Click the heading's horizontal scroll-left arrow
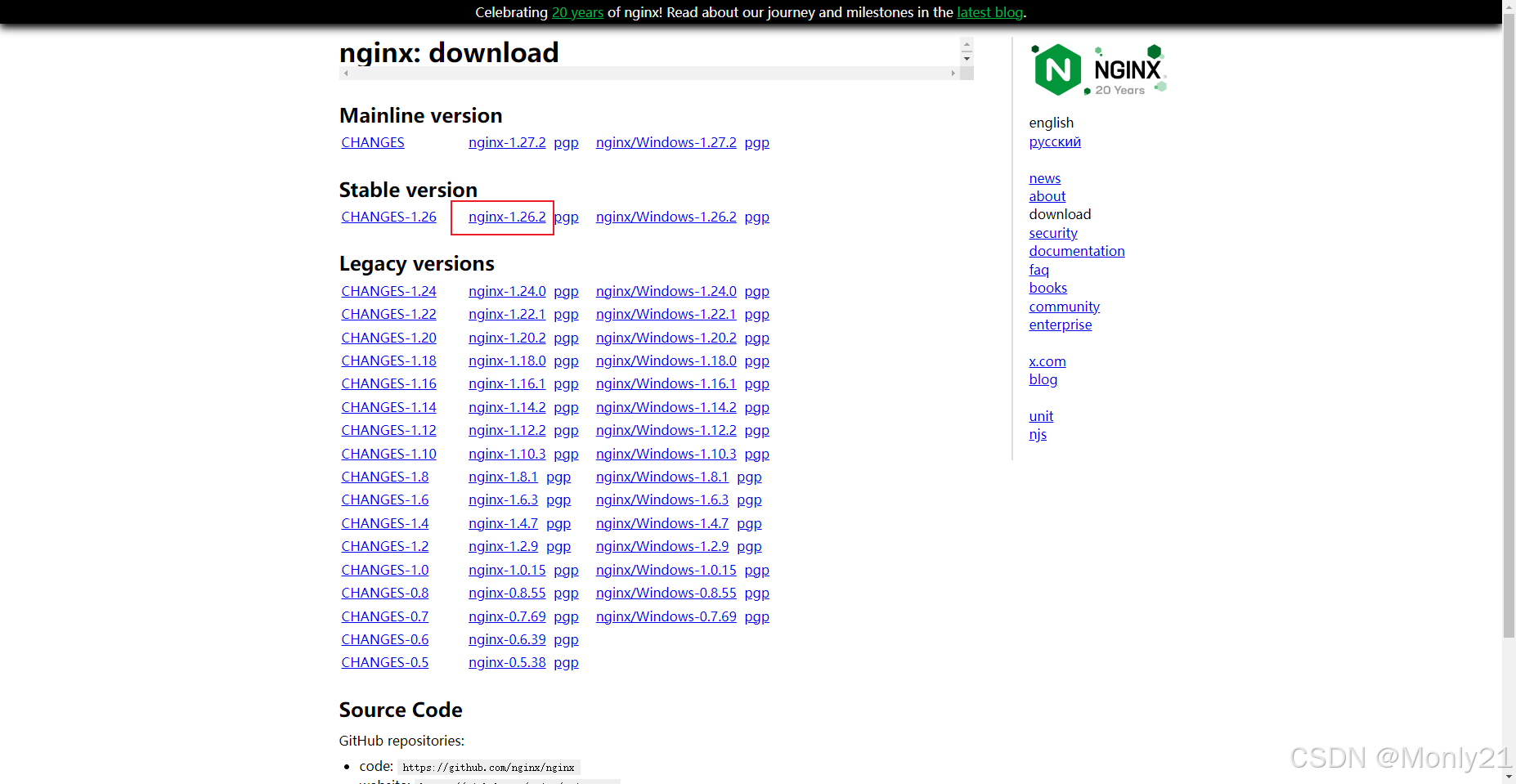1516x784 pixels. [346, 74]
